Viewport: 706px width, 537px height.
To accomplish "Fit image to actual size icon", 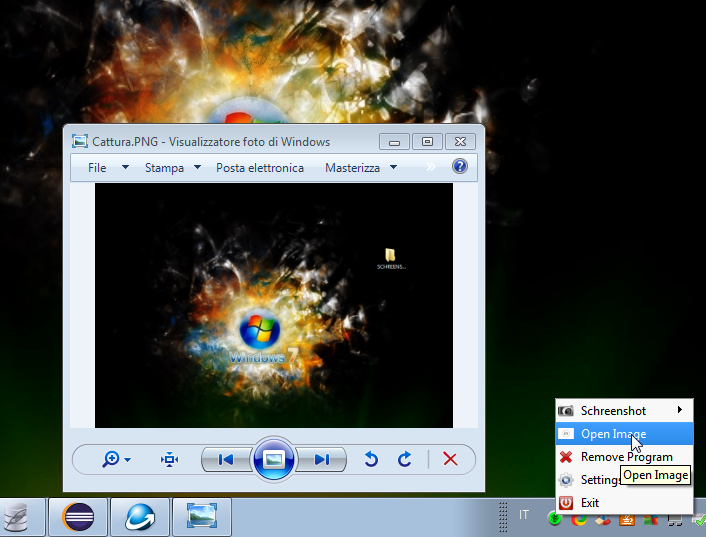I will [x=169, y=460].
